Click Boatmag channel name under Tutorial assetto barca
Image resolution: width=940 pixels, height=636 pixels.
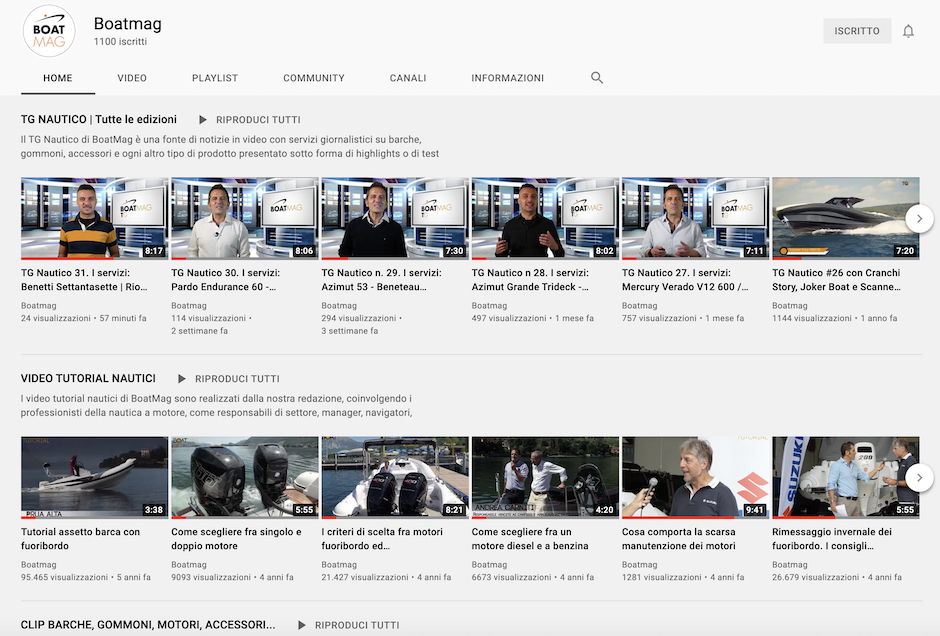[39, 565]
